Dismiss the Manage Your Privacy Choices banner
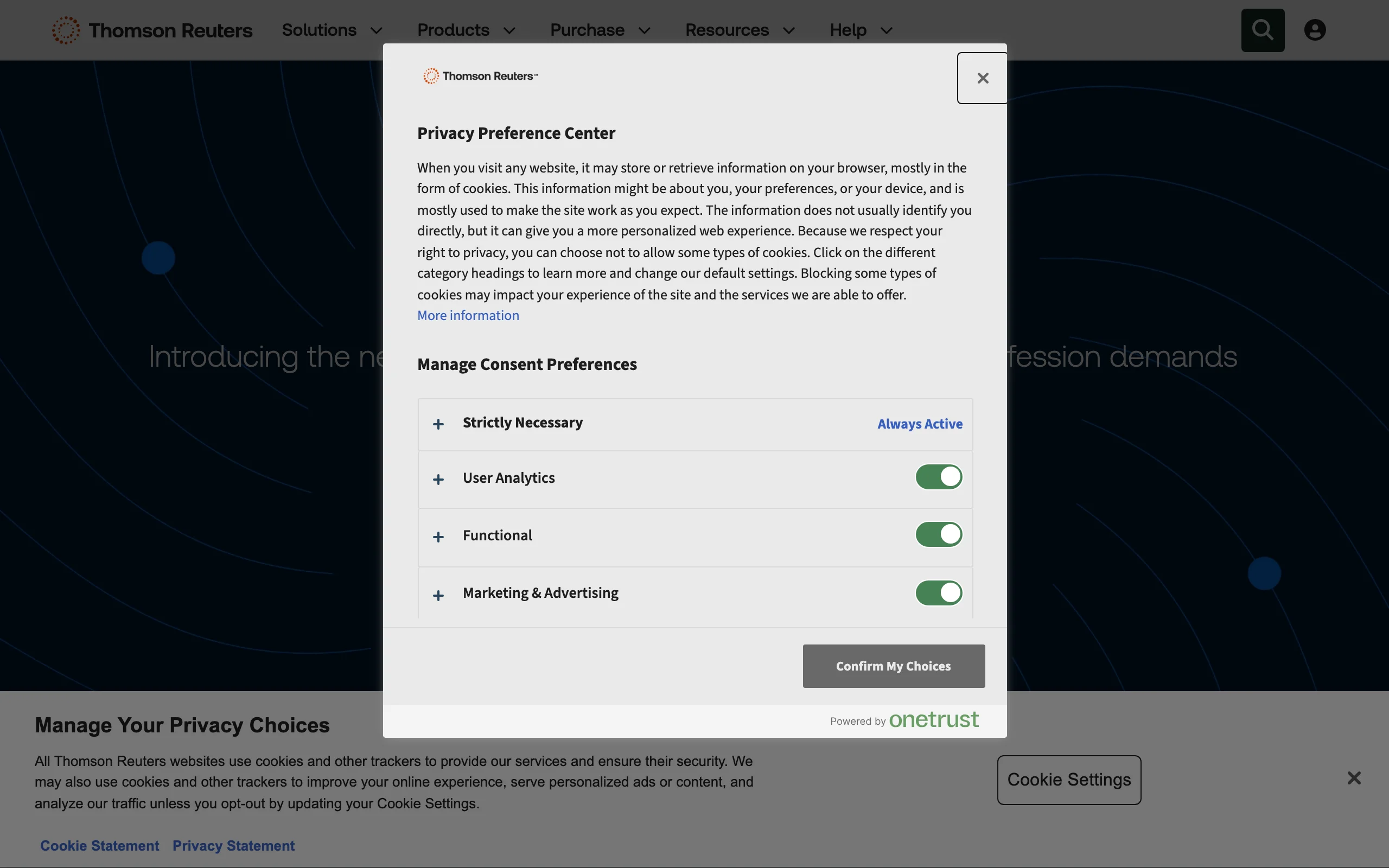The width and height of the screenshot is (1389, 868). tap(1354, 778)
